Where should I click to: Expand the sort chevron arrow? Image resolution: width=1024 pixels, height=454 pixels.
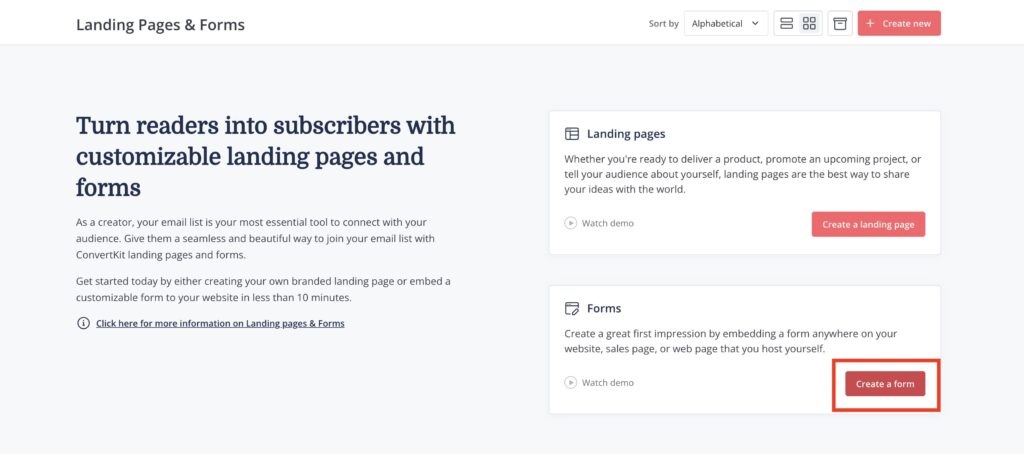(x=756, y=24)
